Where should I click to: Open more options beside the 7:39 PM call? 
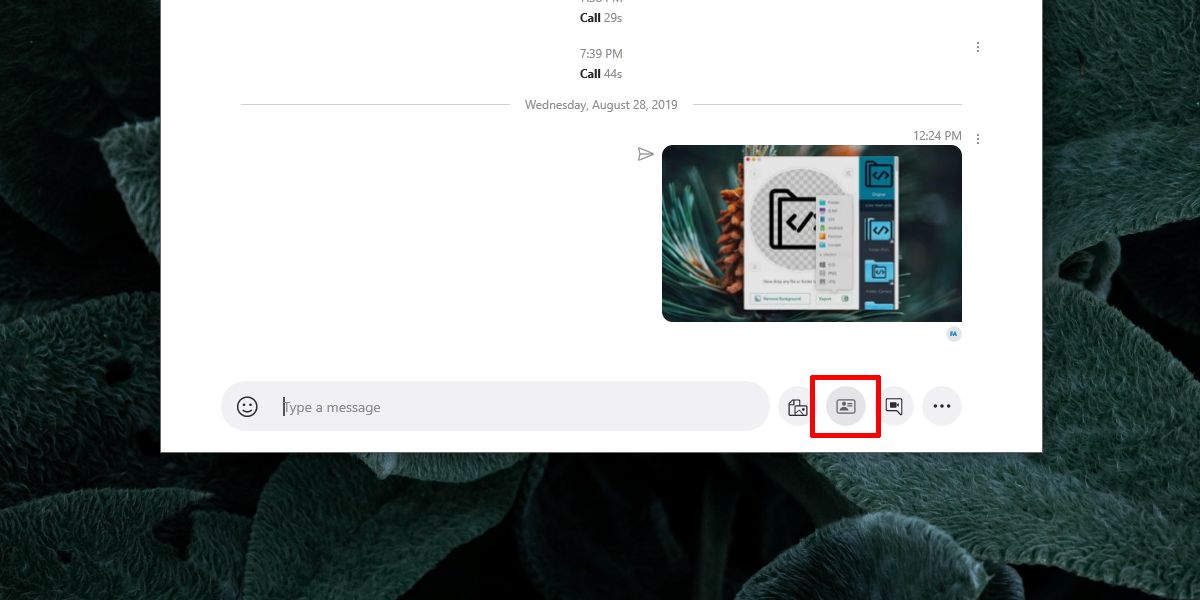(977, 47)
